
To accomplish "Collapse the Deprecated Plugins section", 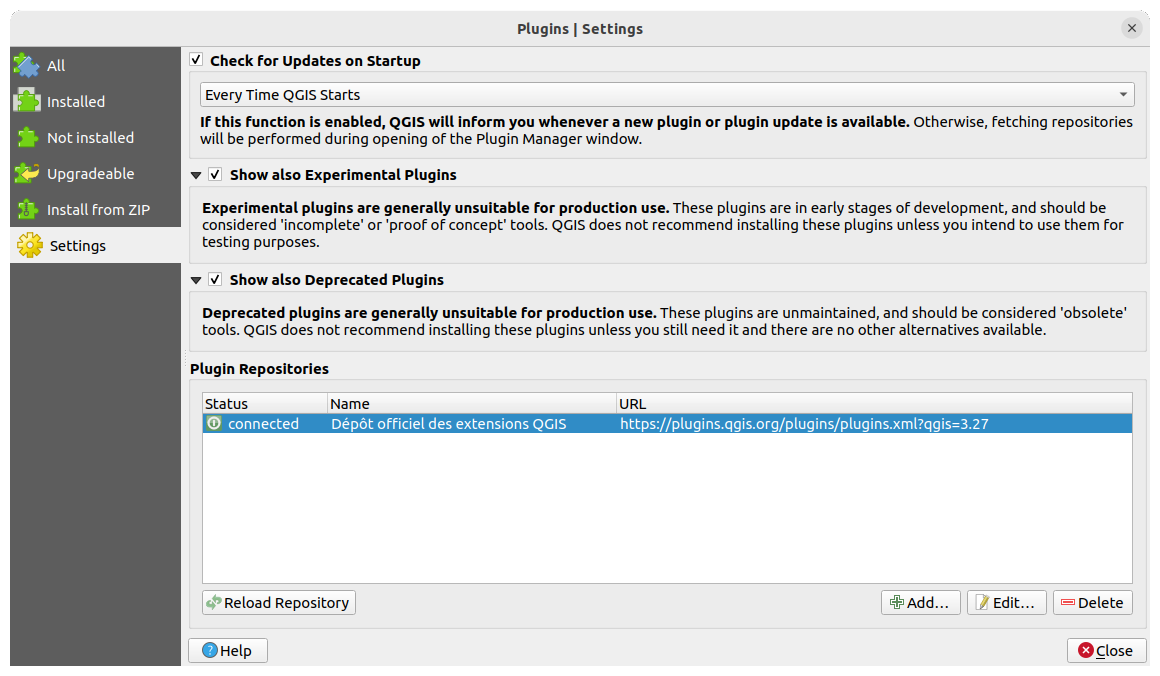I will pos(196,280).
